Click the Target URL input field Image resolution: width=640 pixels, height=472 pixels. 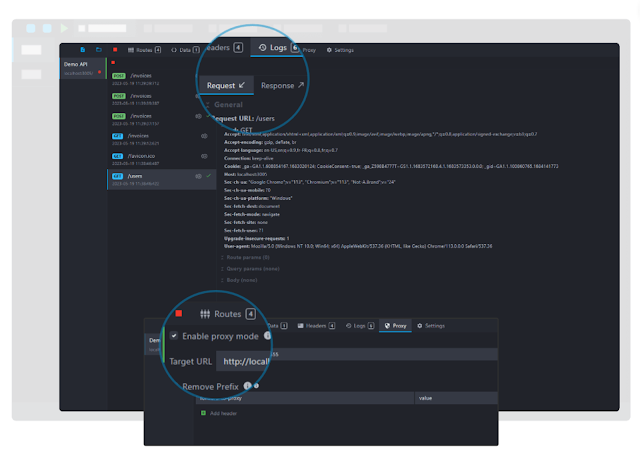(357, 361)
